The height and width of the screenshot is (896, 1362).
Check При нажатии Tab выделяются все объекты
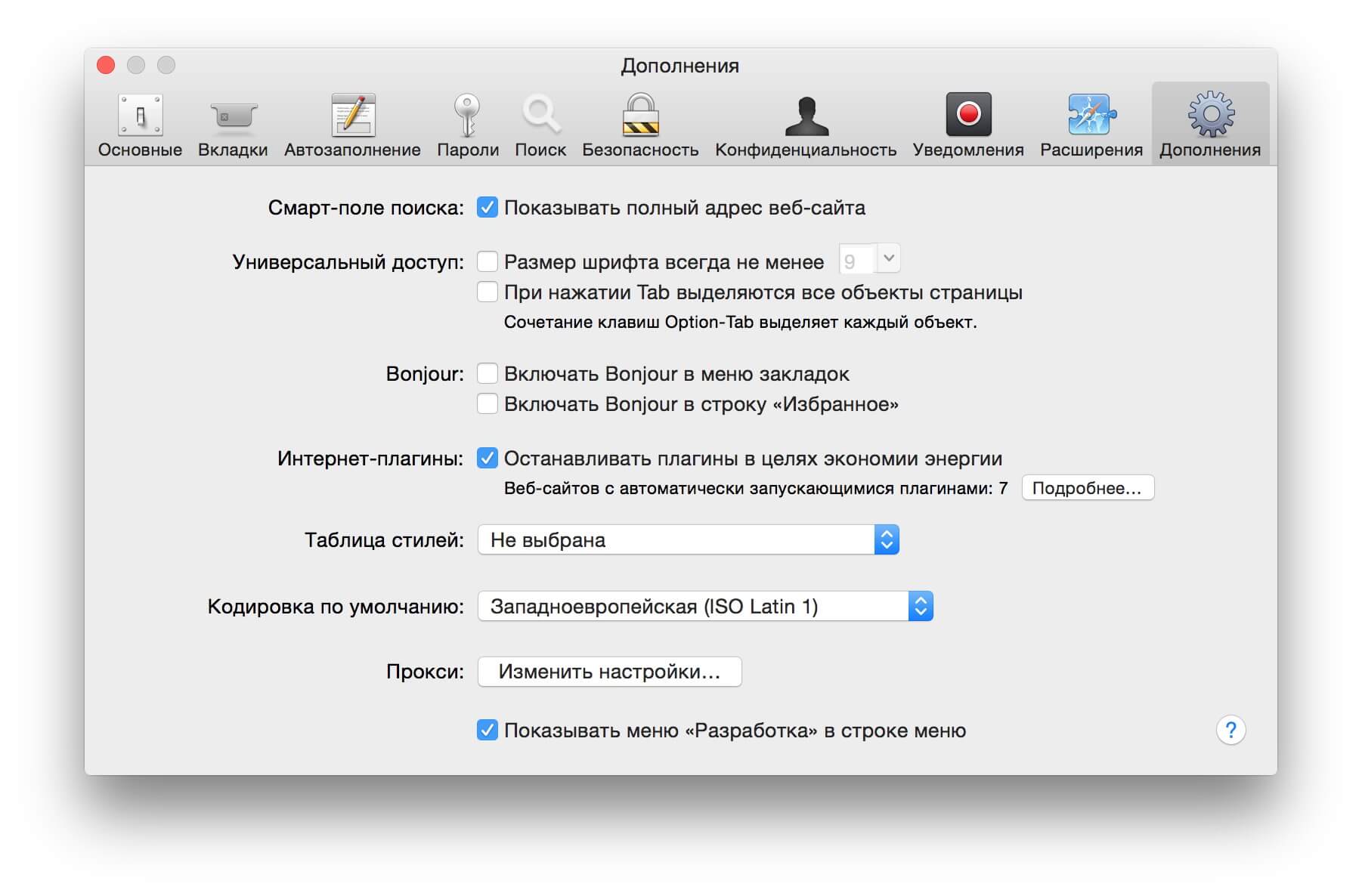click(x=488, y=292)
